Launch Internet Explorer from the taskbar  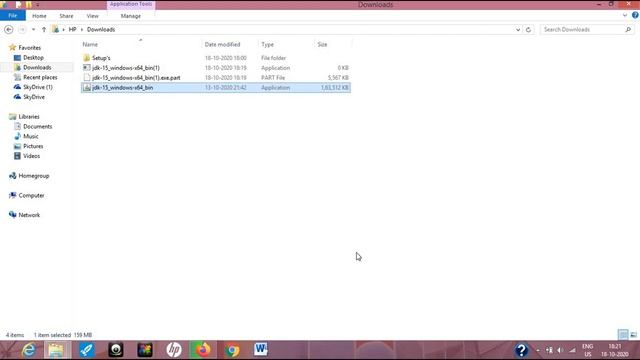click(x=29, y=350)
